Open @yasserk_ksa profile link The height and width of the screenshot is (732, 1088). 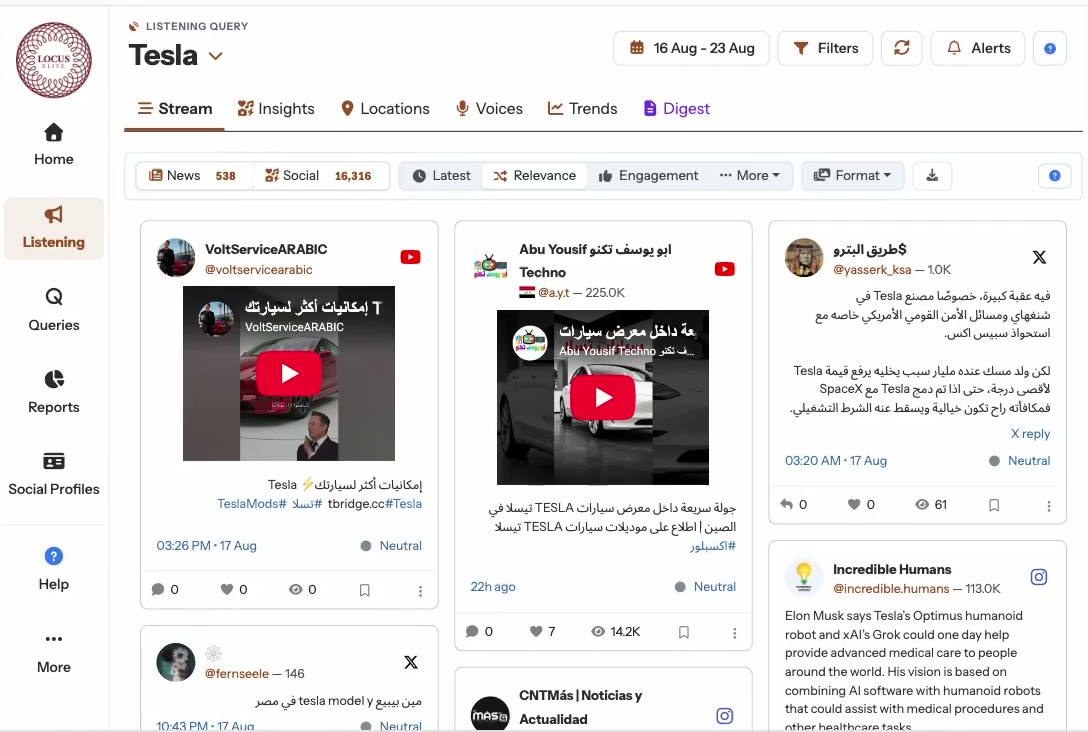pyautogui.click(x=872, y=269)
